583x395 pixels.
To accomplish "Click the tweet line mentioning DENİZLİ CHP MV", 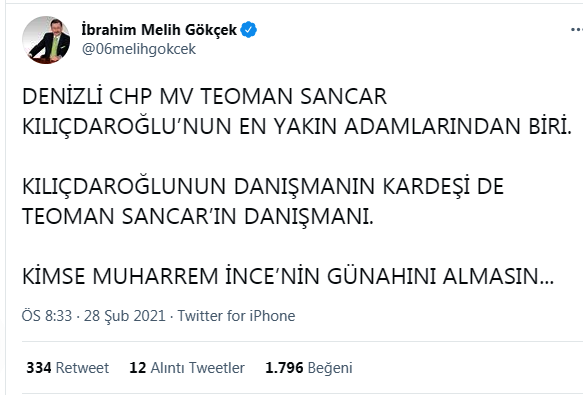I will (204, 96).
